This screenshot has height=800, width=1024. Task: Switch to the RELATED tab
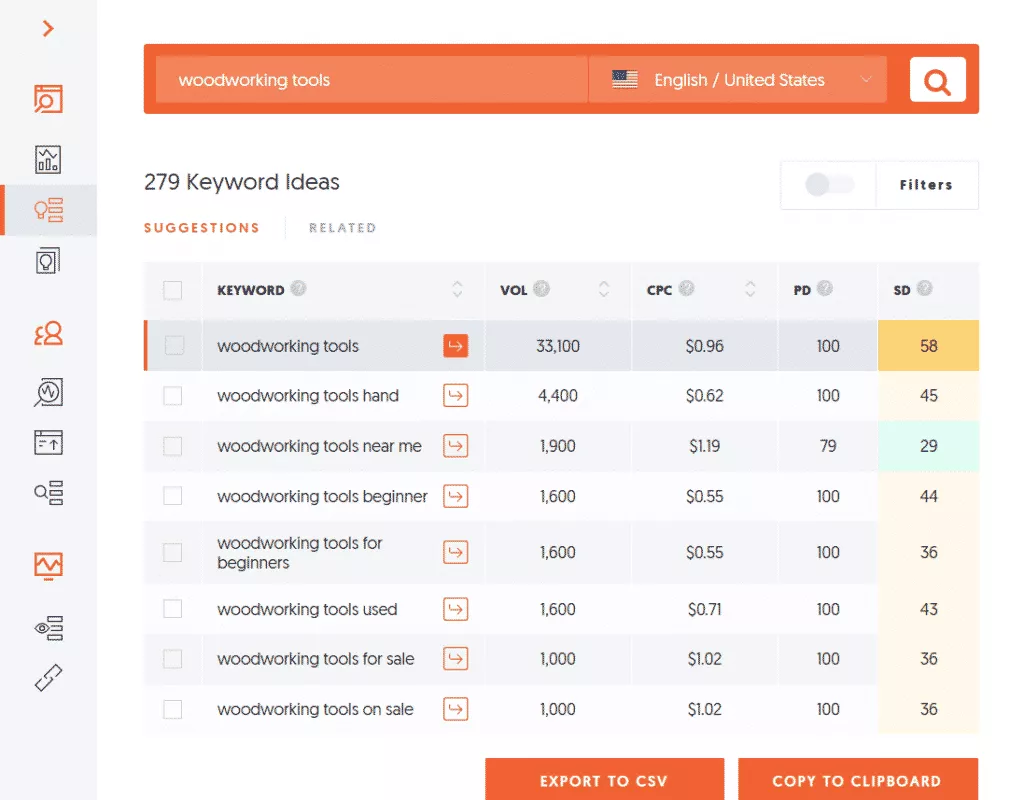click(342, 227)
